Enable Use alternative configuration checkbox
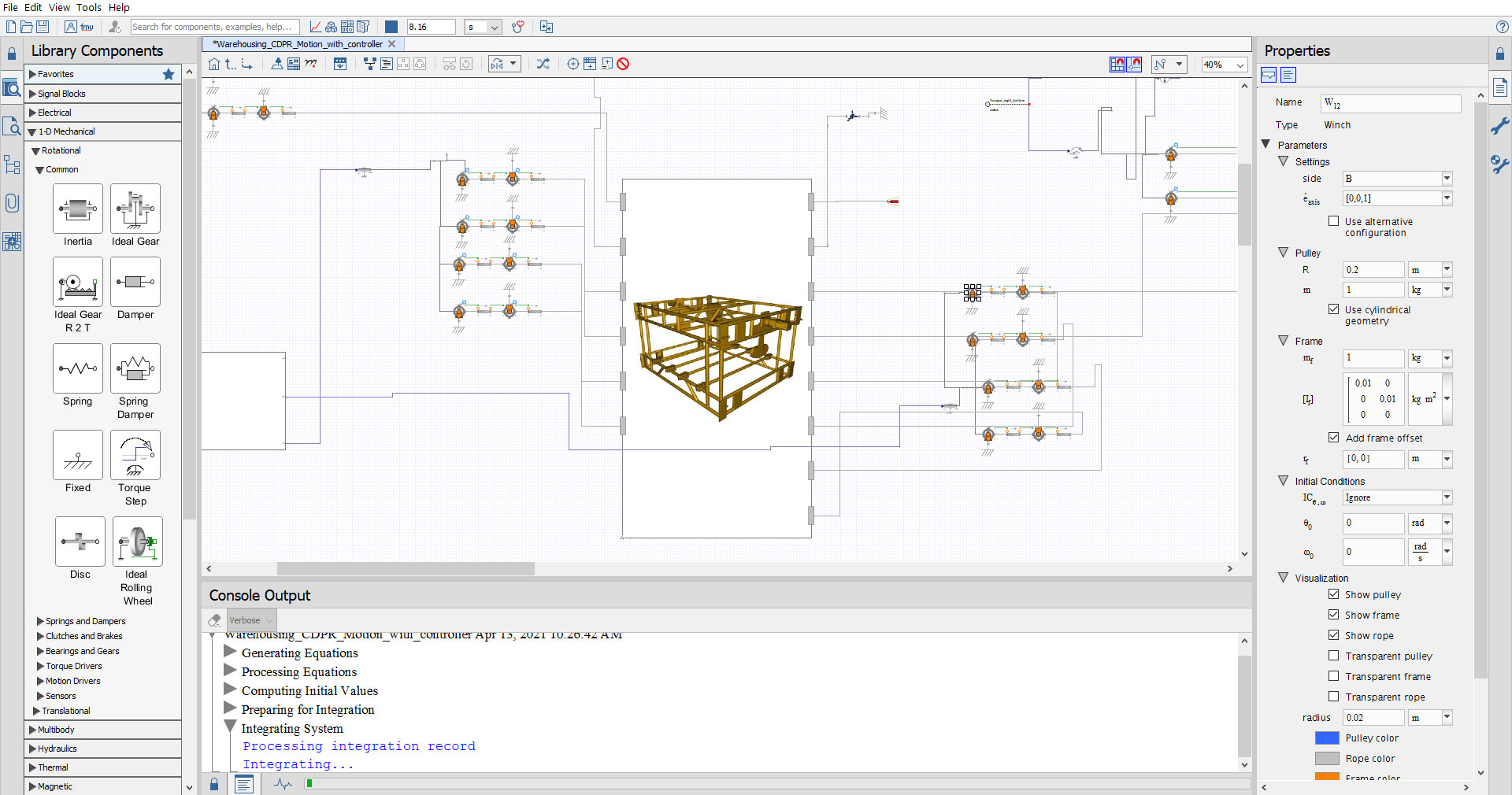1512x795 pixels. pyautogui.click(x=1333, y=221)
